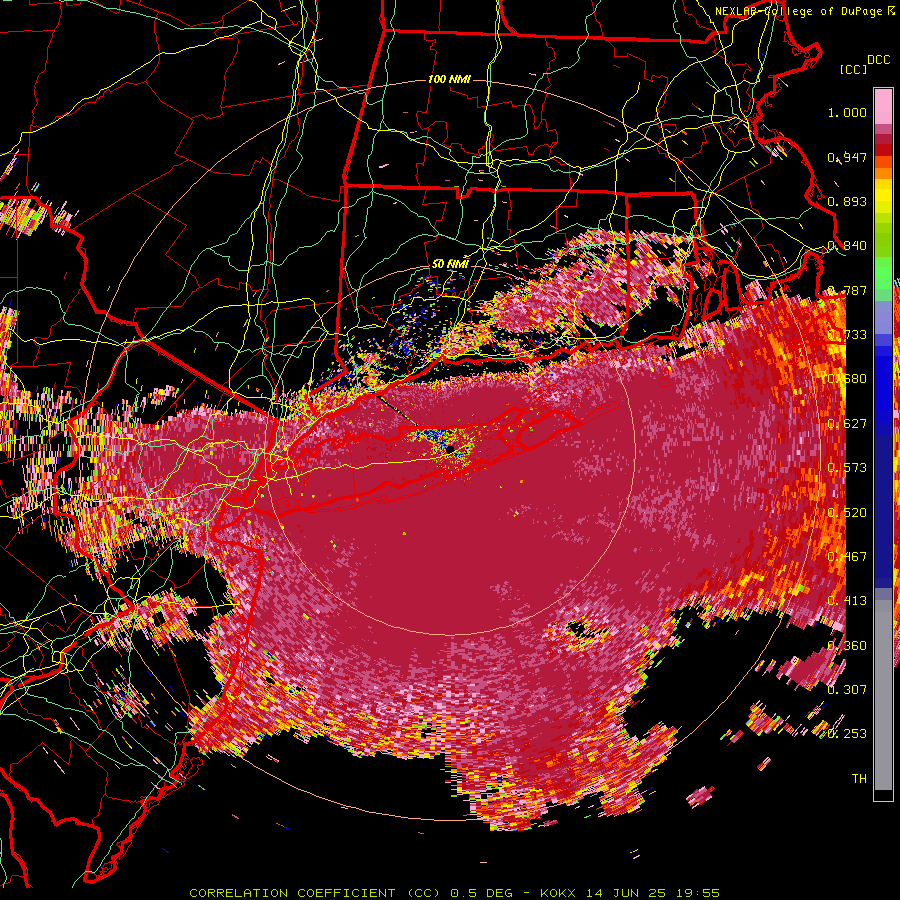Click the 0.413 value on the scale
Screen dimensions: 900x900
pos(847,601)
